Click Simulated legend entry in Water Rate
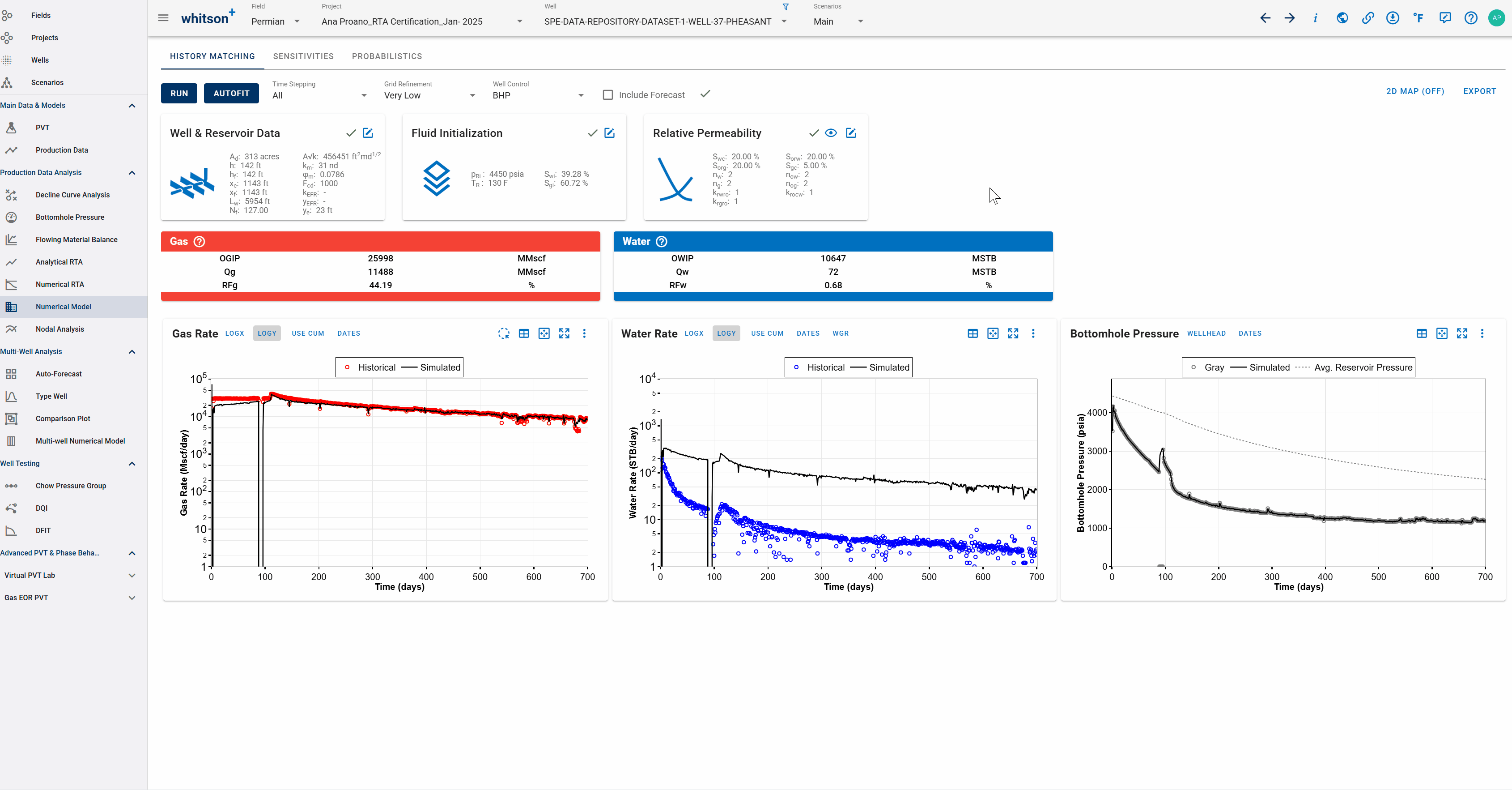 [880, 367]
